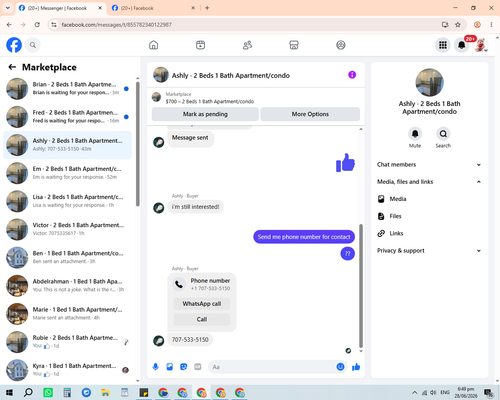Record a voice clip with the microphone icon

click(x=156, y=367)
